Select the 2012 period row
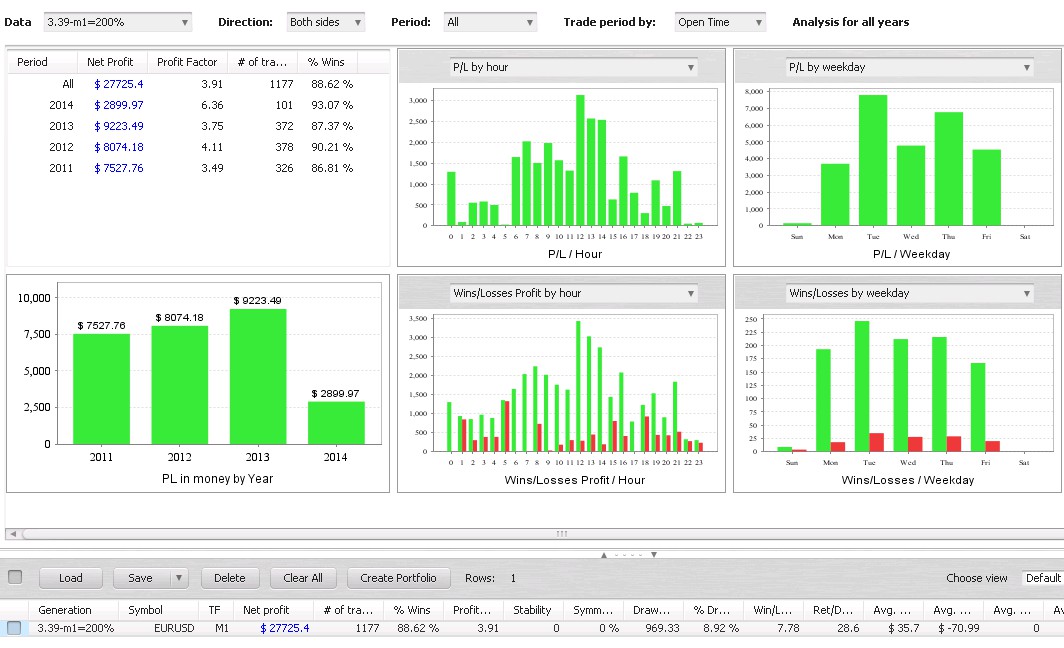The height and width of the screenshot is (648, 1064). coord(198,147)
